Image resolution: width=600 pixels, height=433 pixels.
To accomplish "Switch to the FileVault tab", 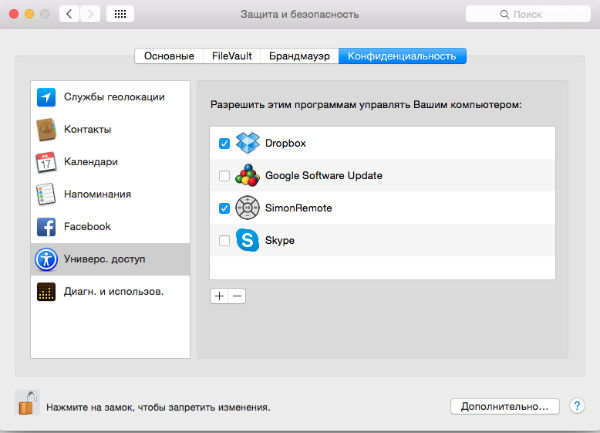I will [231, 56].
